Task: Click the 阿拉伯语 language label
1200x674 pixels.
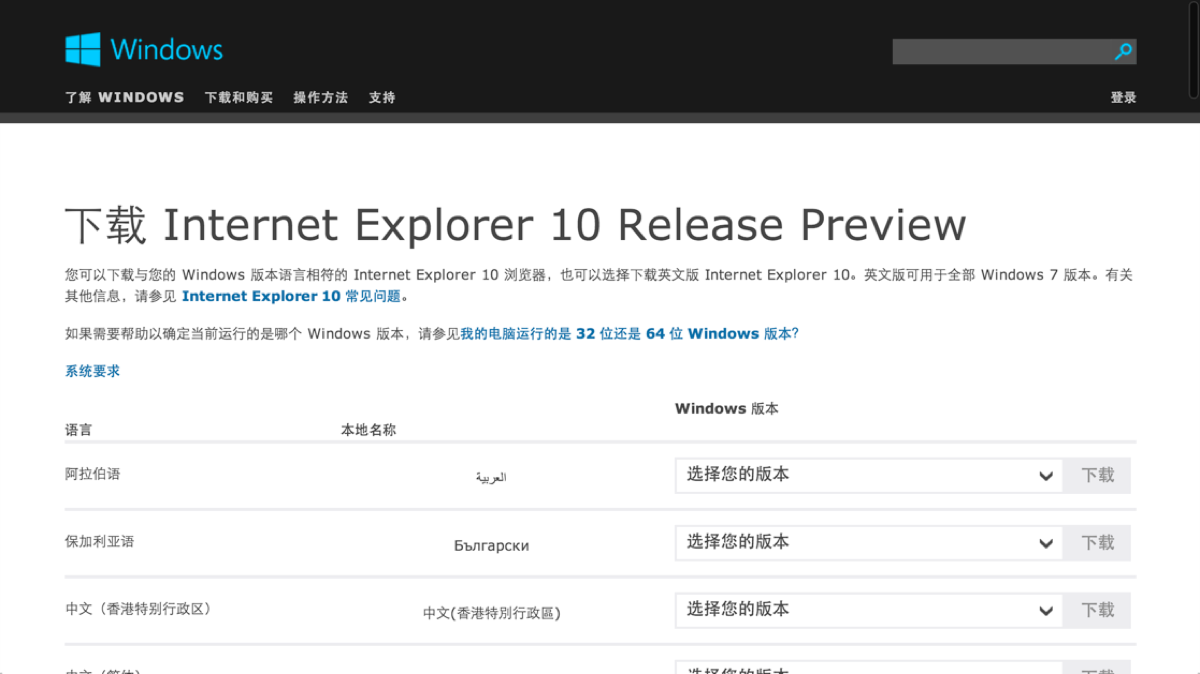Action: point(92,474)
